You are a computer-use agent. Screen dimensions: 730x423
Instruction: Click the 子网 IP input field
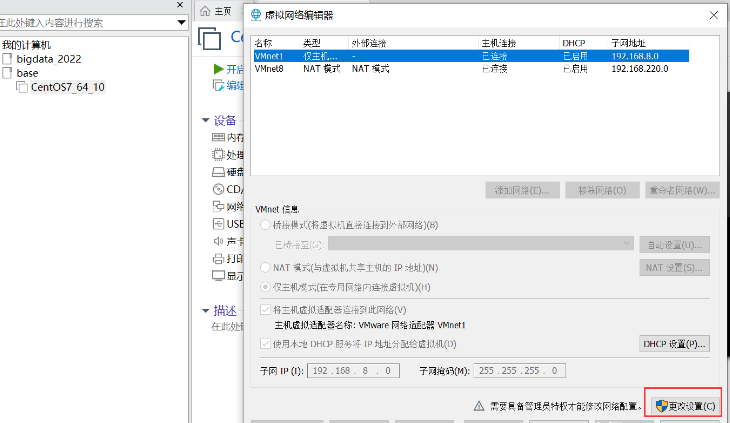point(353,370)
